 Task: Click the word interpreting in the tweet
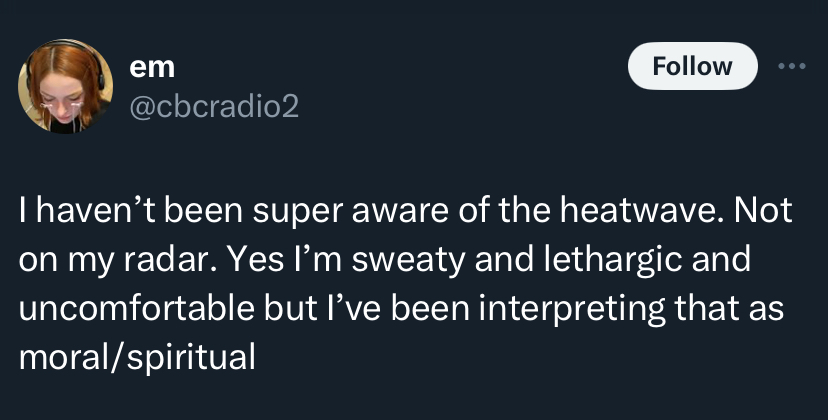pyautogui.click(x=571, y=310)
